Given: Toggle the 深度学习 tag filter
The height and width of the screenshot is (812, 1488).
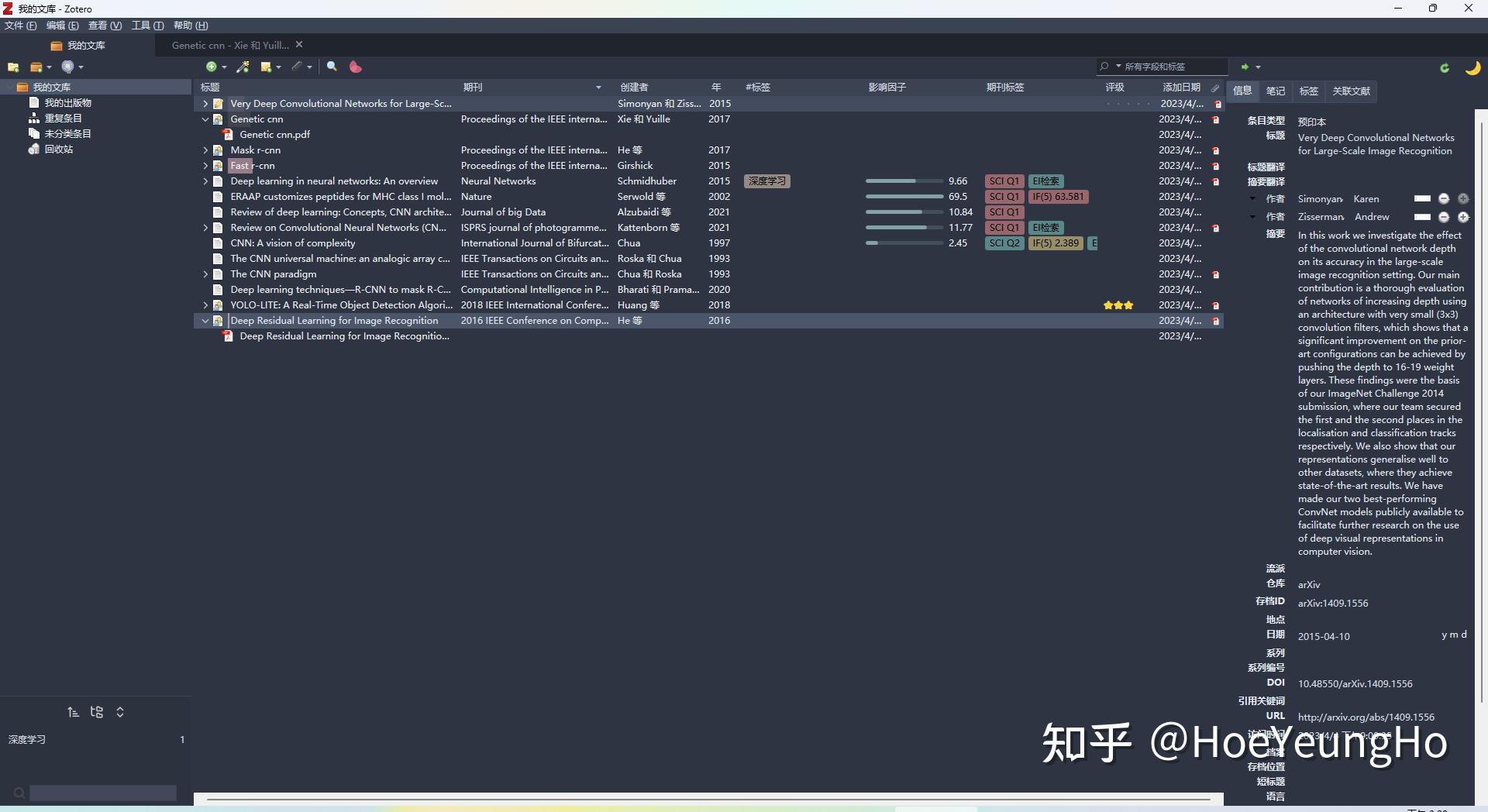Looking at the screenshot, I should 28,739.
